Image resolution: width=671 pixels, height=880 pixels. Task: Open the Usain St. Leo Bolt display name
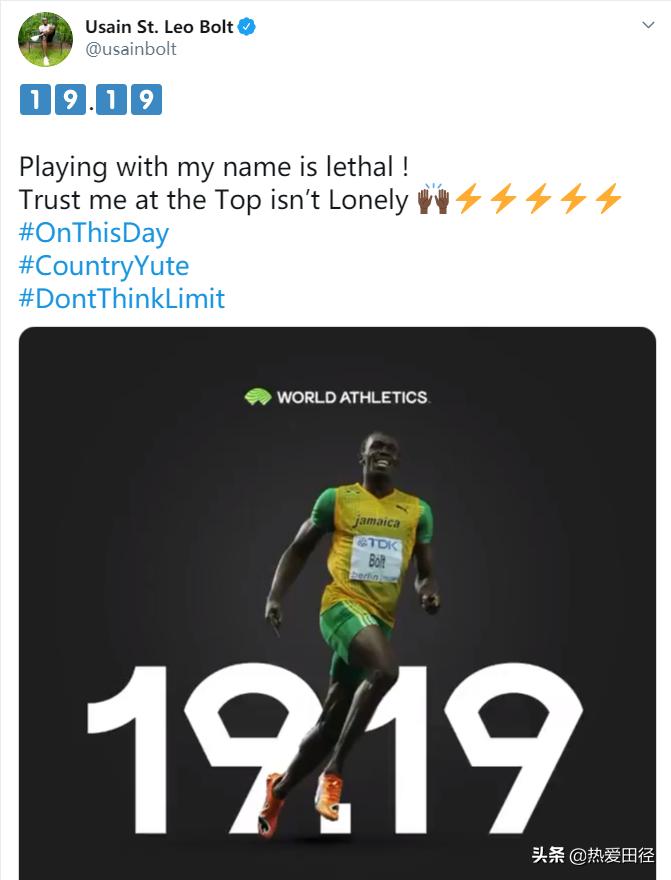coord(159,27)
